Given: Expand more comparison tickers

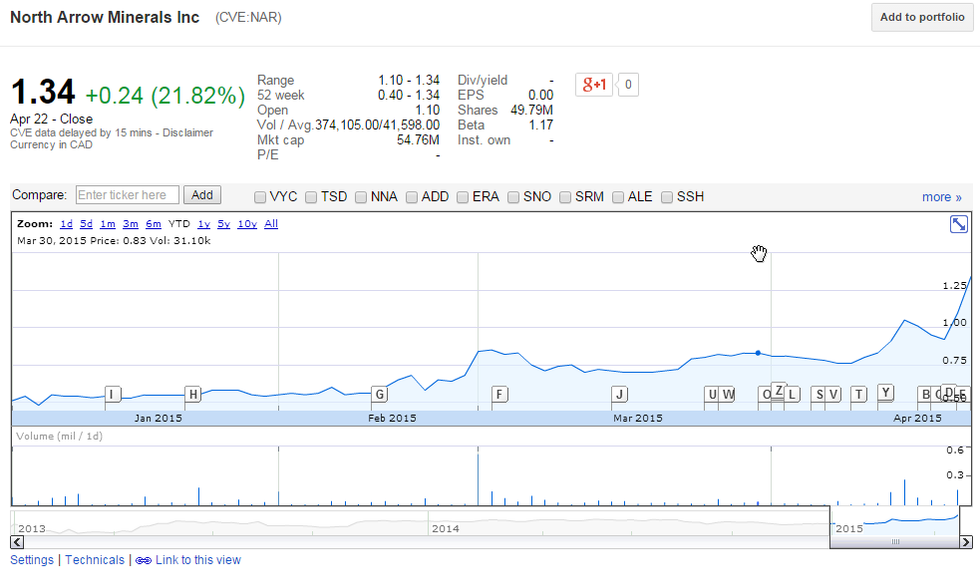Looking at the screenshot, I should click(941, 197).
